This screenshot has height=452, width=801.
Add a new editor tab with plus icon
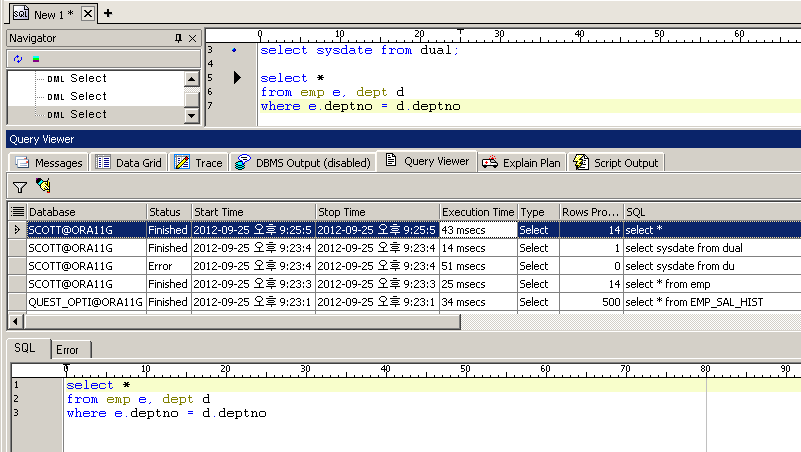[x=108, y=13]
